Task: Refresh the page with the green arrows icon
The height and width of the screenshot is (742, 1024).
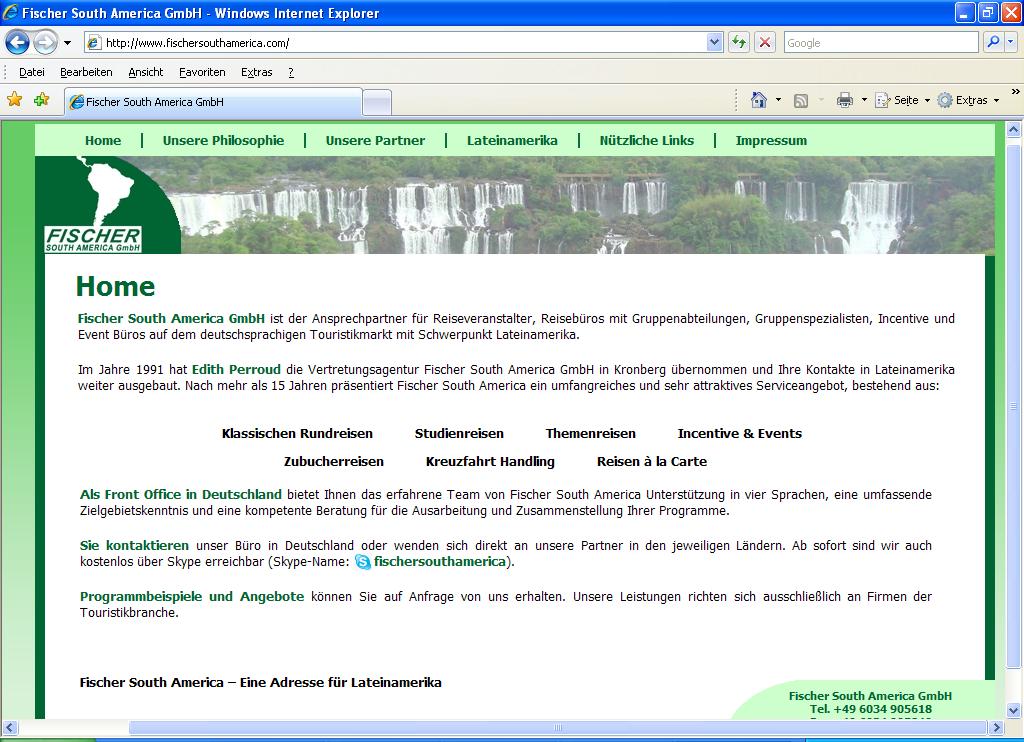Action: (739, 42)
